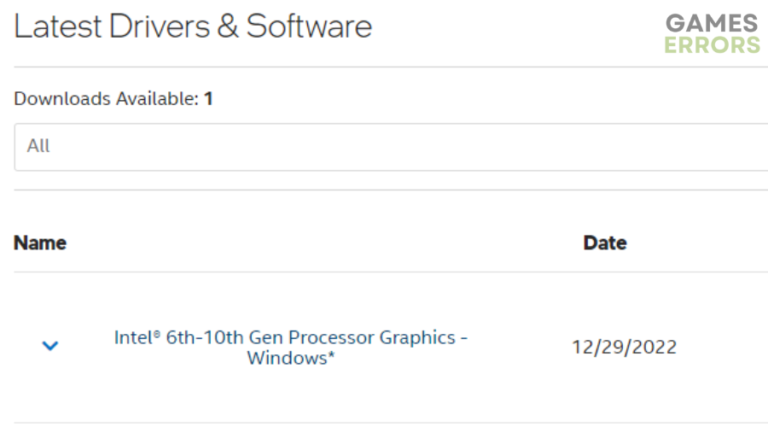Open the All filter dropdown
This screenshot has height=427, width=768.
(x=391, y=147)
